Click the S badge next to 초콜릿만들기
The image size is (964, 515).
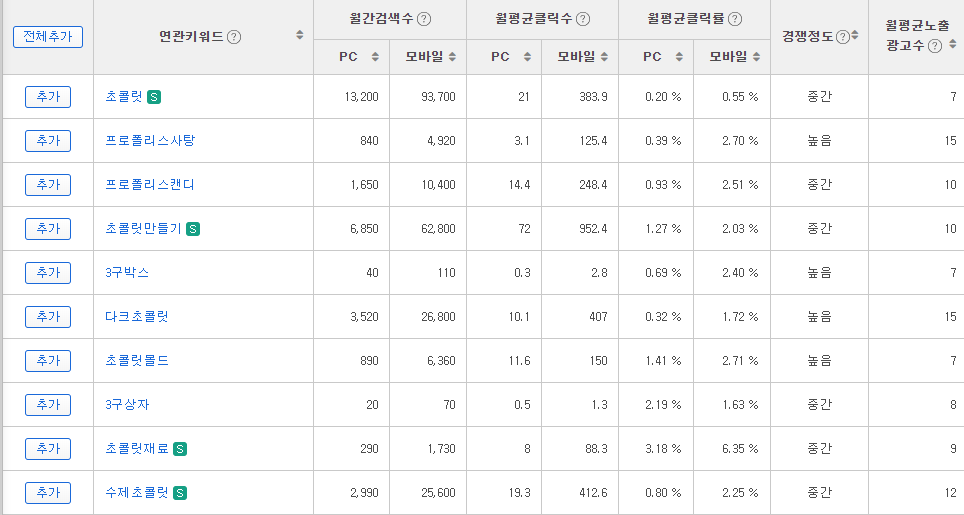(x=193, y=229)
